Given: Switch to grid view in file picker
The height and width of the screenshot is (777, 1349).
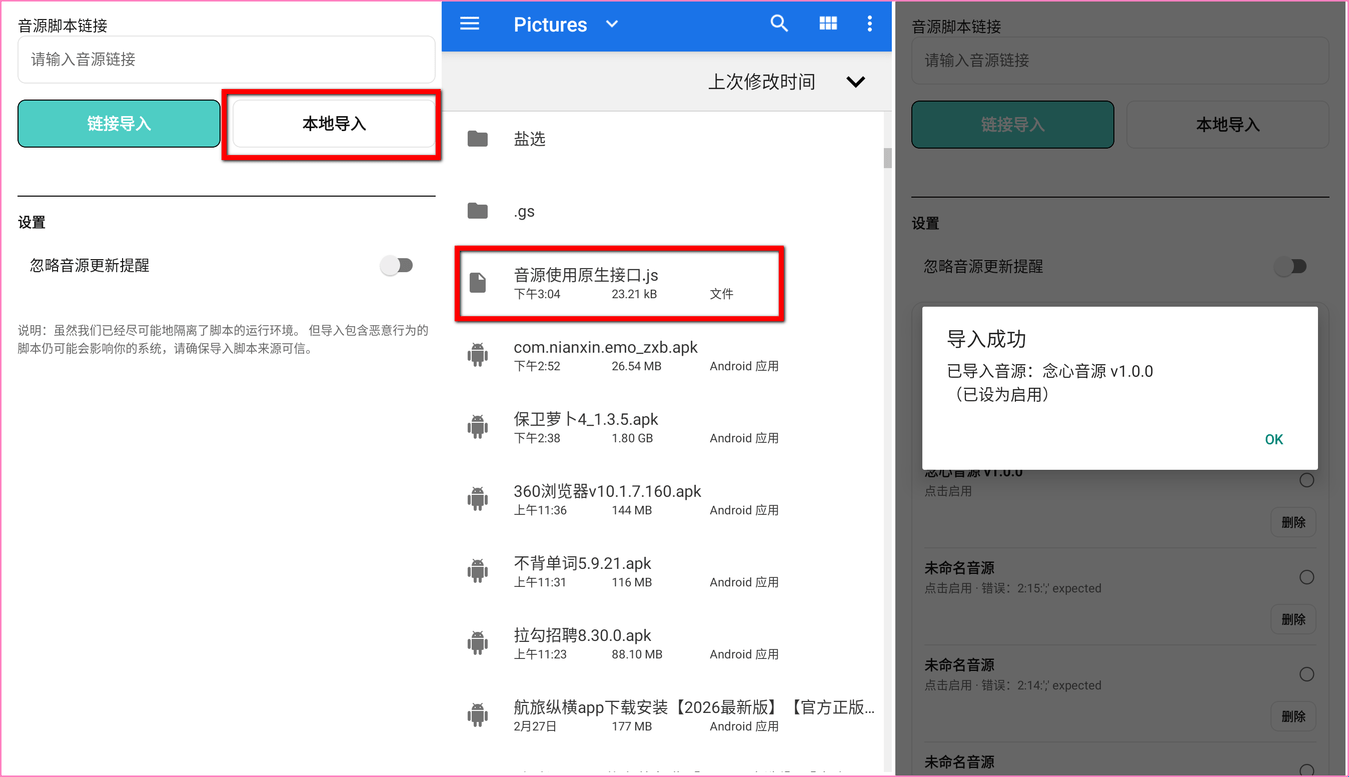Looking at the screenshot, I should coord(828,24).
